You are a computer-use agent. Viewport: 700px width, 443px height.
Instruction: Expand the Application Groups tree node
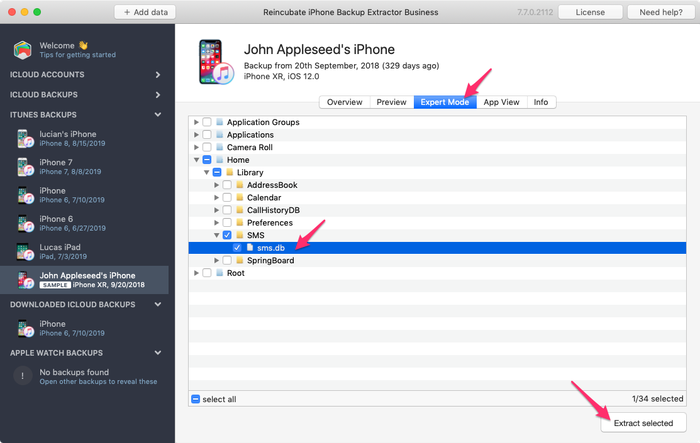click(x=196, y=122)
